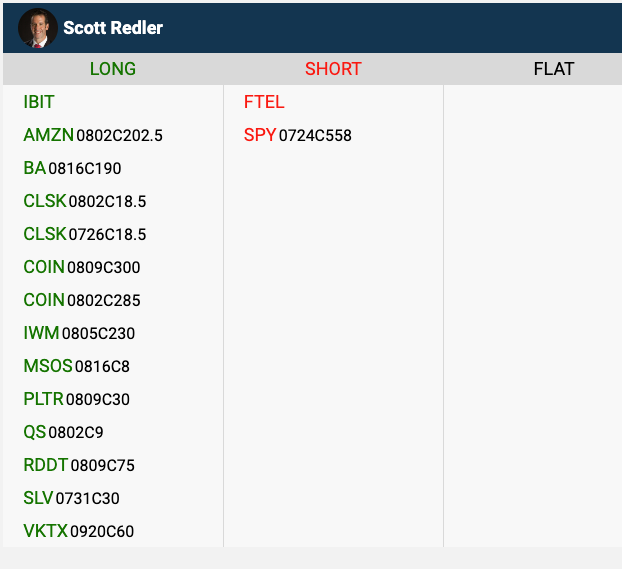Click the SPY 0724C558 short entry
Image resolution: width=622 pixels, height=569 pixels.
297,135
